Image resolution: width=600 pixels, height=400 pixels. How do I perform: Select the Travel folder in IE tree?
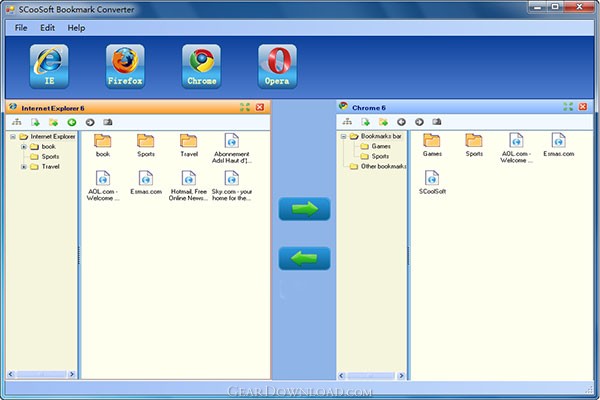coord(51,167)
